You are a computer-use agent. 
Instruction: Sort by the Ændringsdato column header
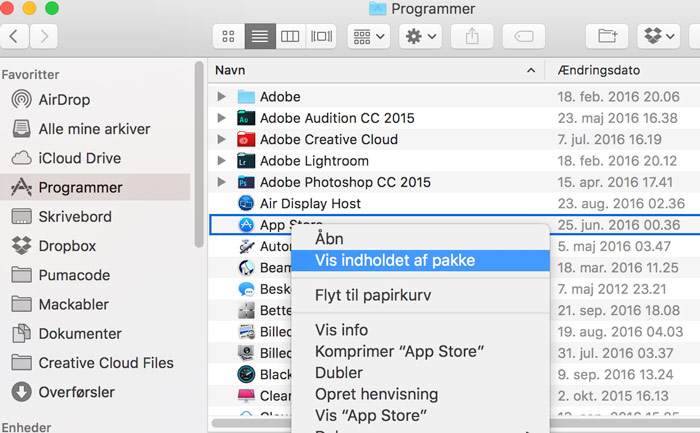click(599, 70)
